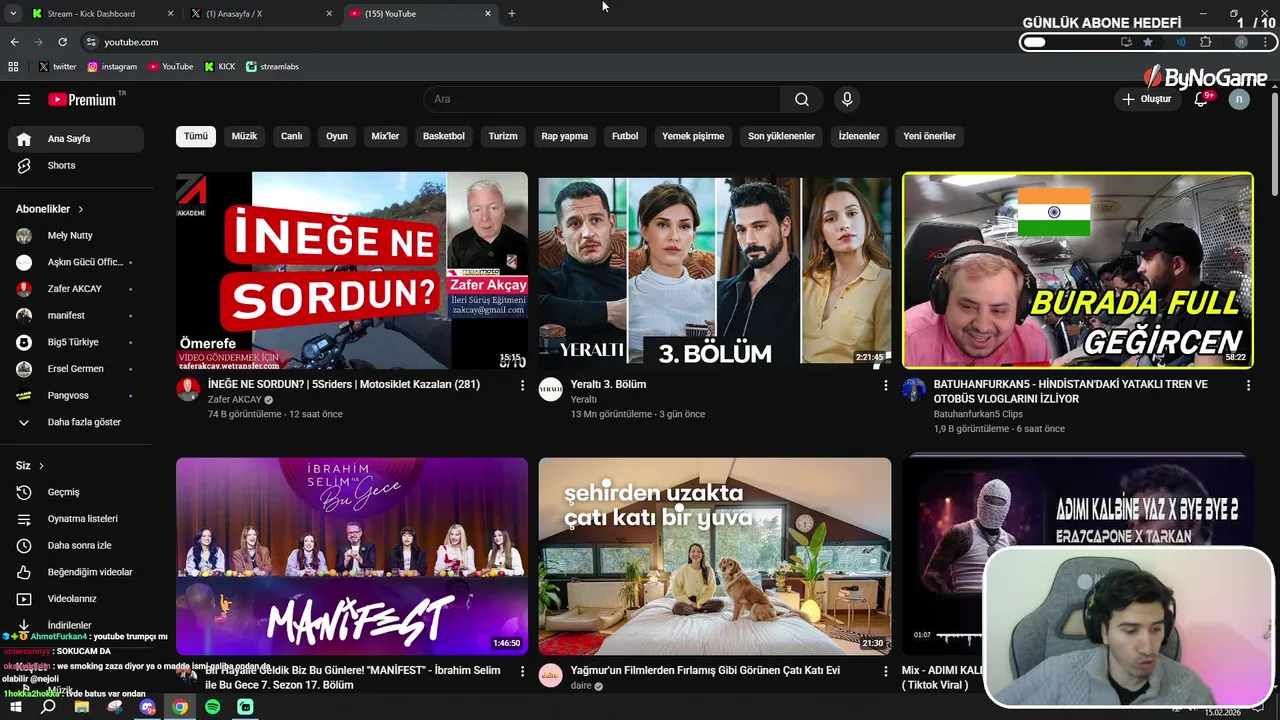
Task: Open the Oluştur create menu
Action: [x=1146, y=99]
